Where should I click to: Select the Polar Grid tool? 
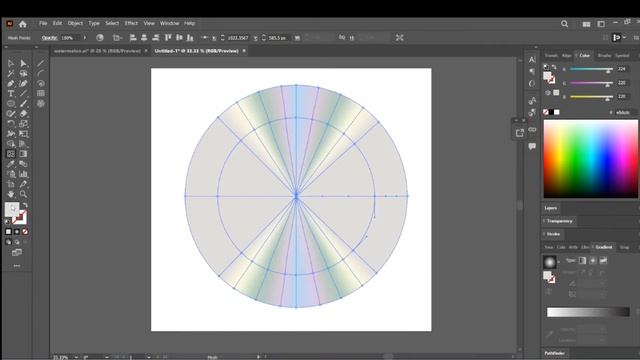pos(41,103)
